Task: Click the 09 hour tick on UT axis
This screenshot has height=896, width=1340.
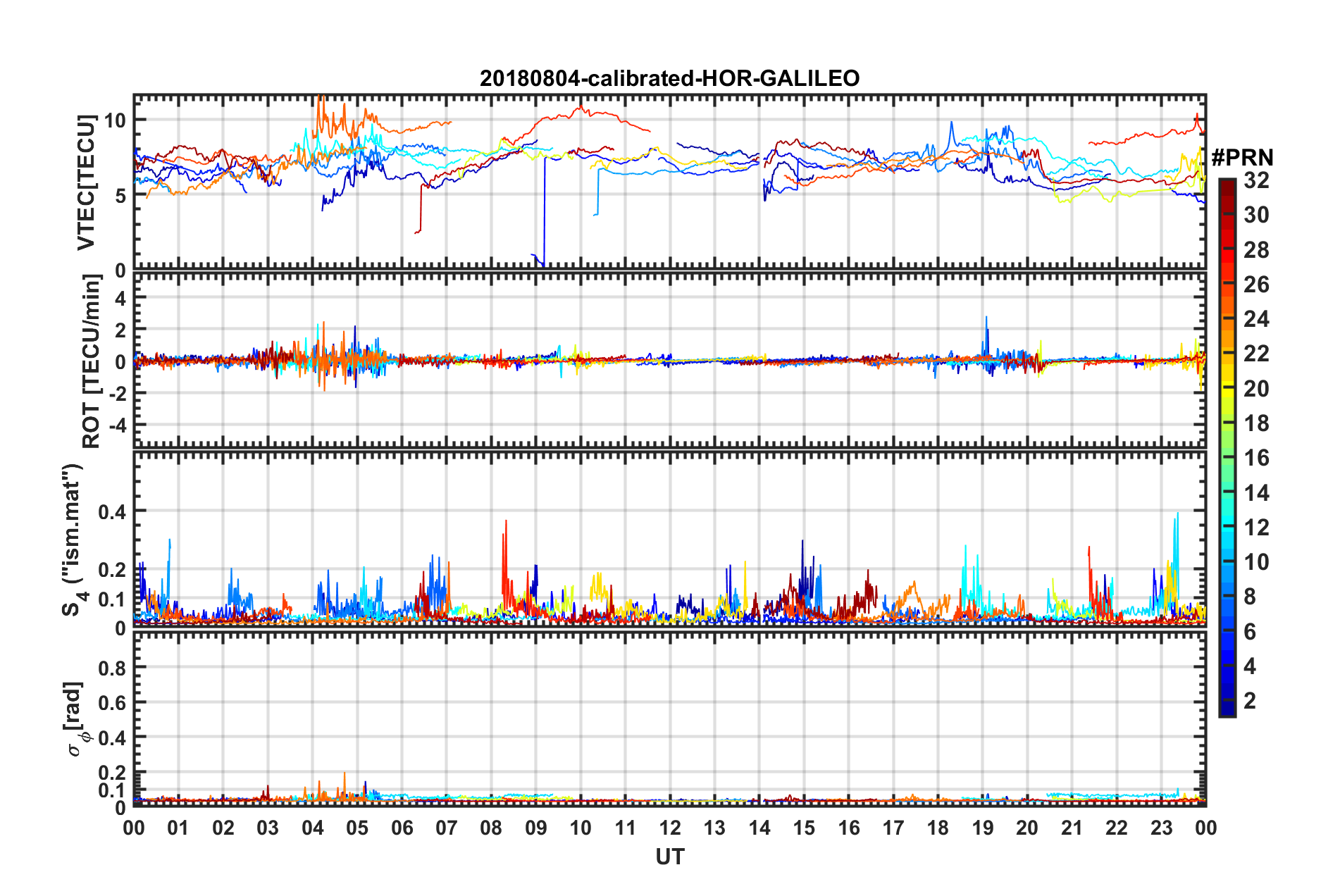Action: coord(536,828)
